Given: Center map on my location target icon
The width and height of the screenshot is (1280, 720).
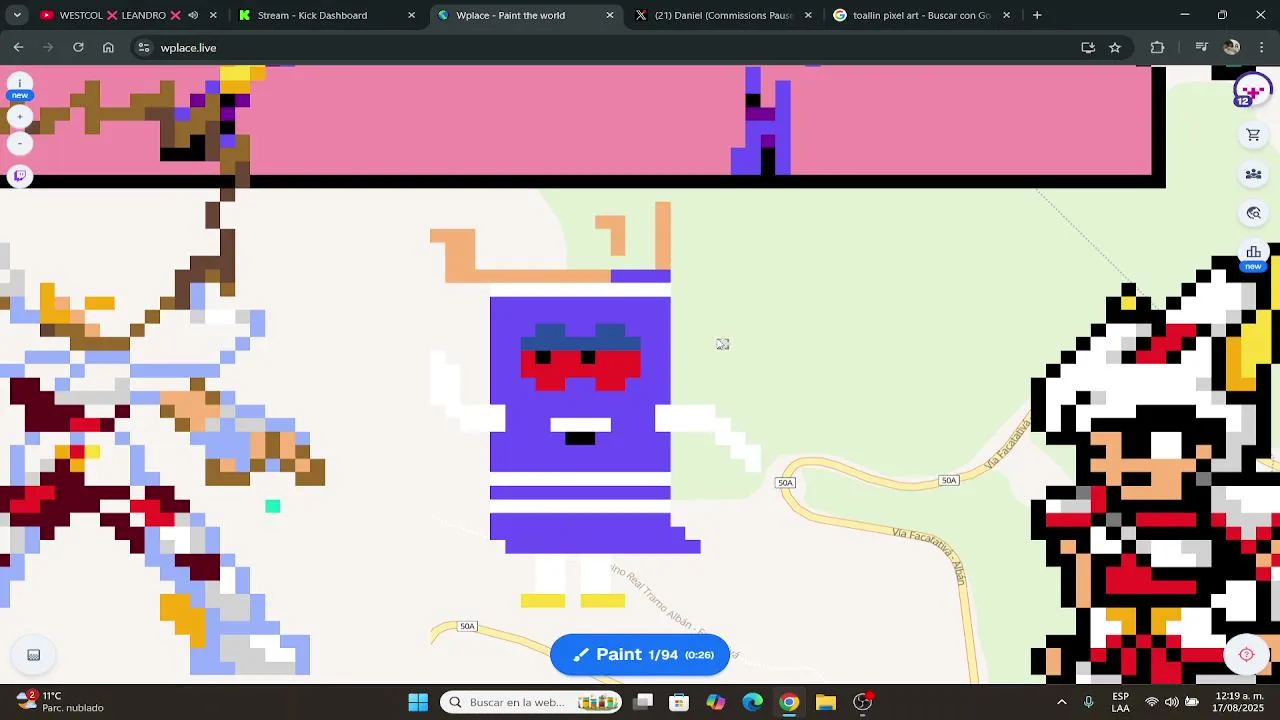Looking at the screenshot, I should coord(1246,655).
